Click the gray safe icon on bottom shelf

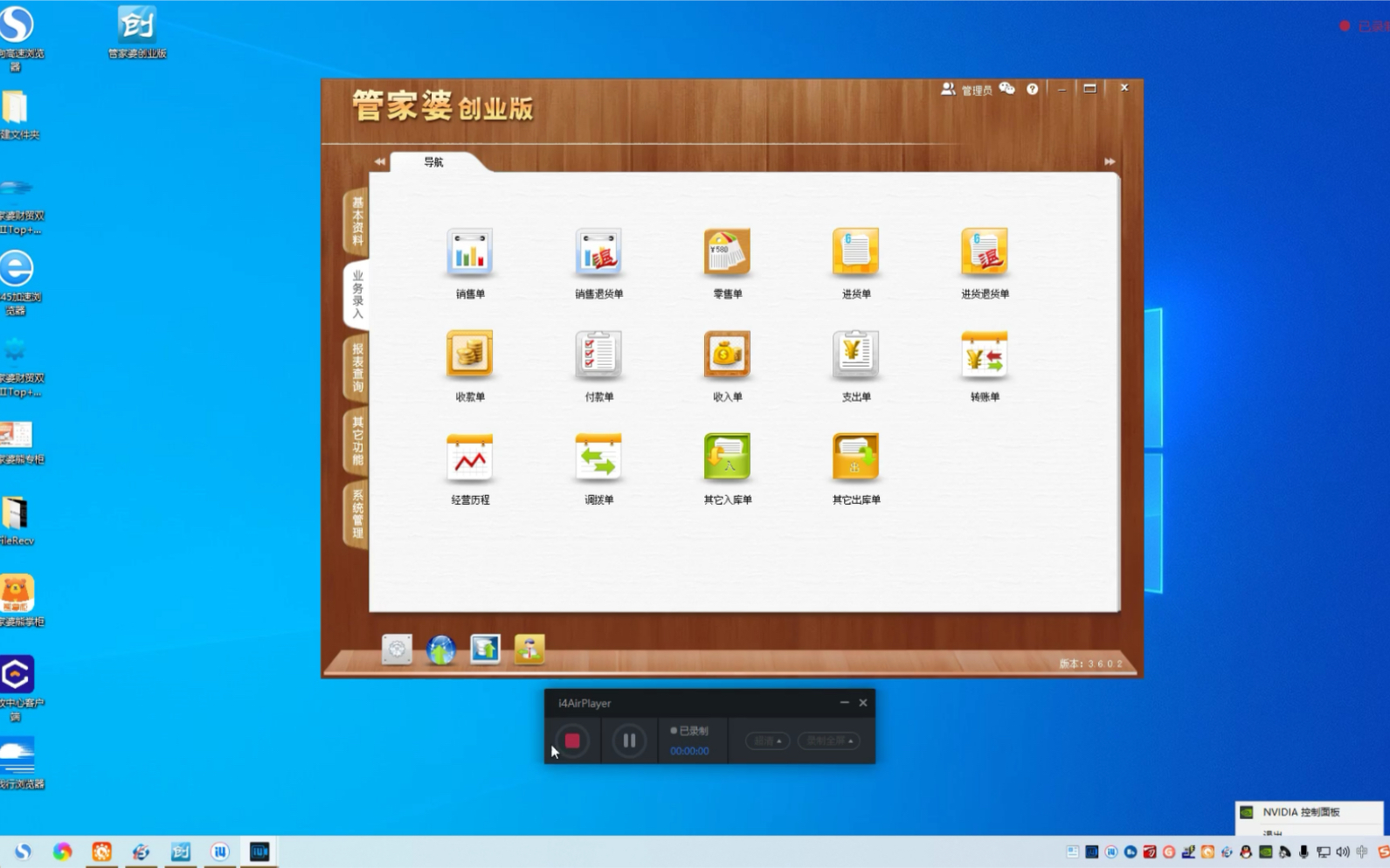[x=397, y=649]
